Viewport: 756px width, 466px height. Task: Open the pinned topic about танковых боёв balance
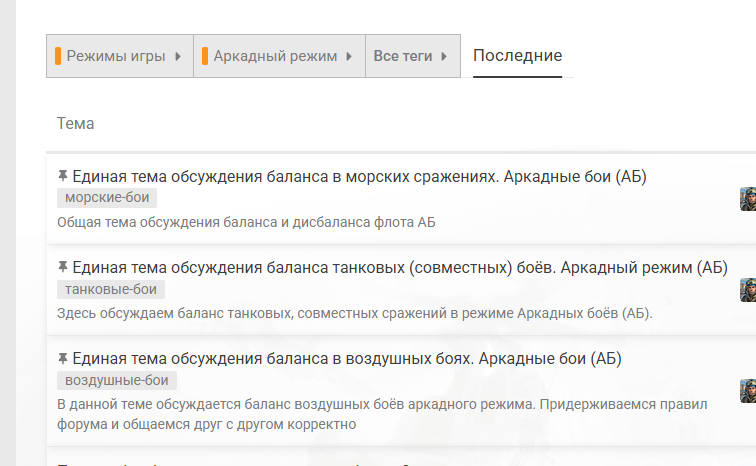[400, 267]
